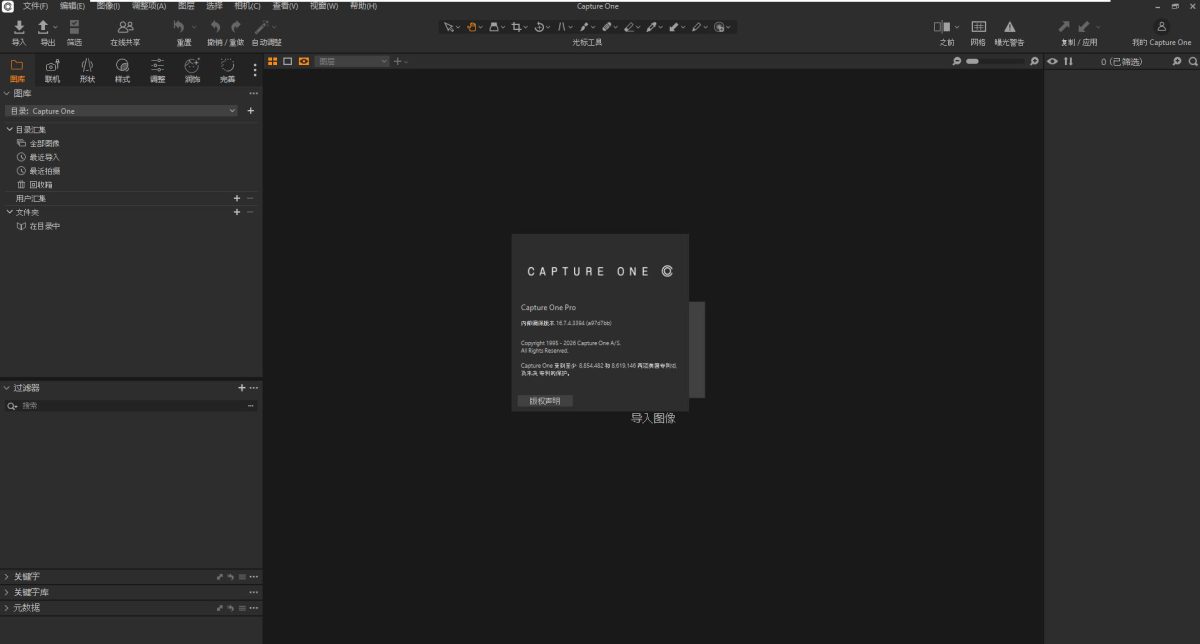The height and width of the screenshot is (644, 1200).
Task: Select 全部图像 in the library
Action: pyautogui.click(x=44, y=143)
